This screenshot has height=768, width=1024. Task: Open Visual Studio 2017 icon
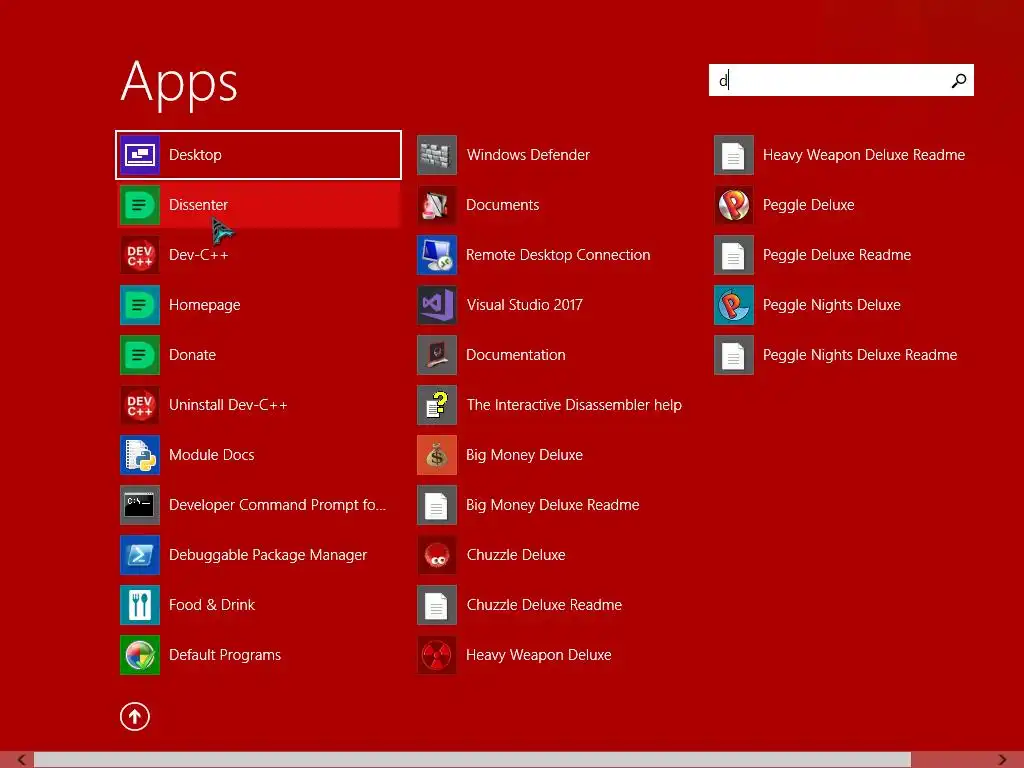[x=437, y=305]
